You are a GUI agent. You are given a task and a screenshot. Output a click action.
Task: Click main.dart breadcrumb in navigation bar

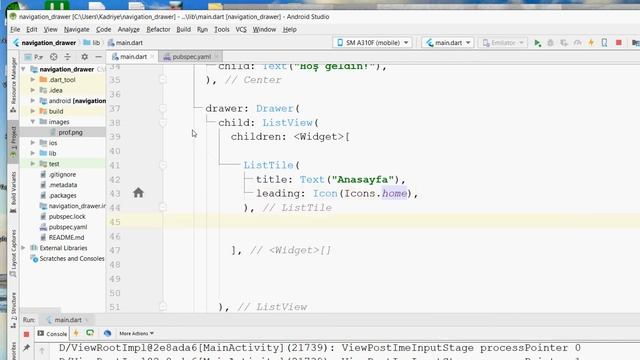125,42
